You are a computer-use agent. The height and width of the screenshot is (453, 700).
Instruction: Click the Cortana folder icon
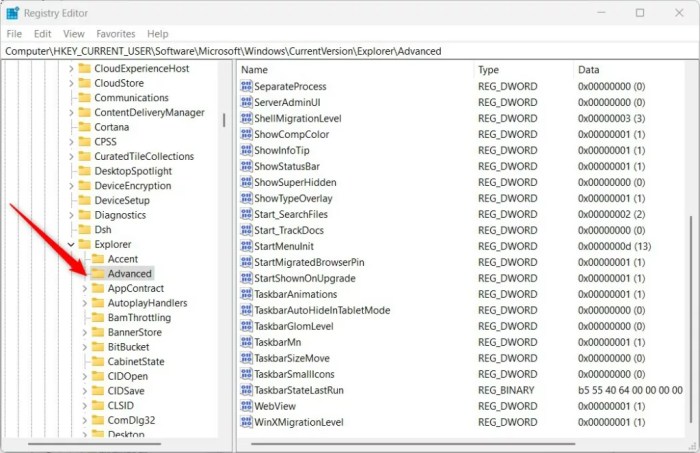pyautogui.click(x=84, y=127)
